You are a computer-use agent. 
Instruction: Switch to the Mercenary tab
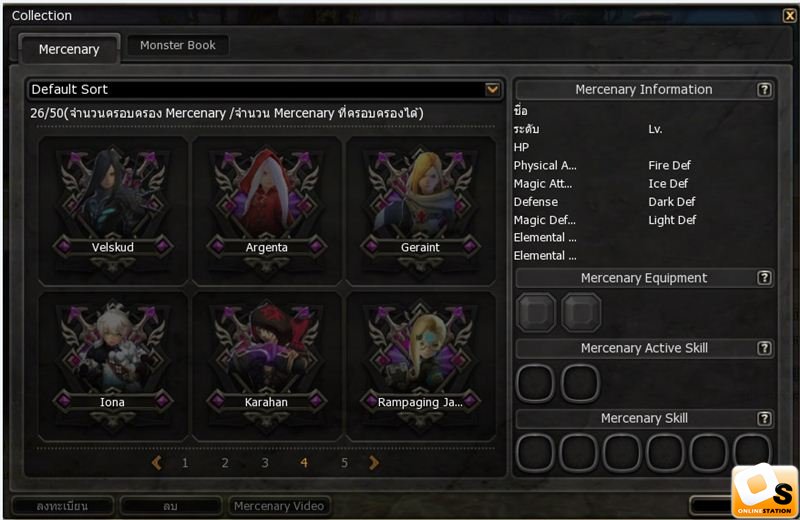point(69,49)
